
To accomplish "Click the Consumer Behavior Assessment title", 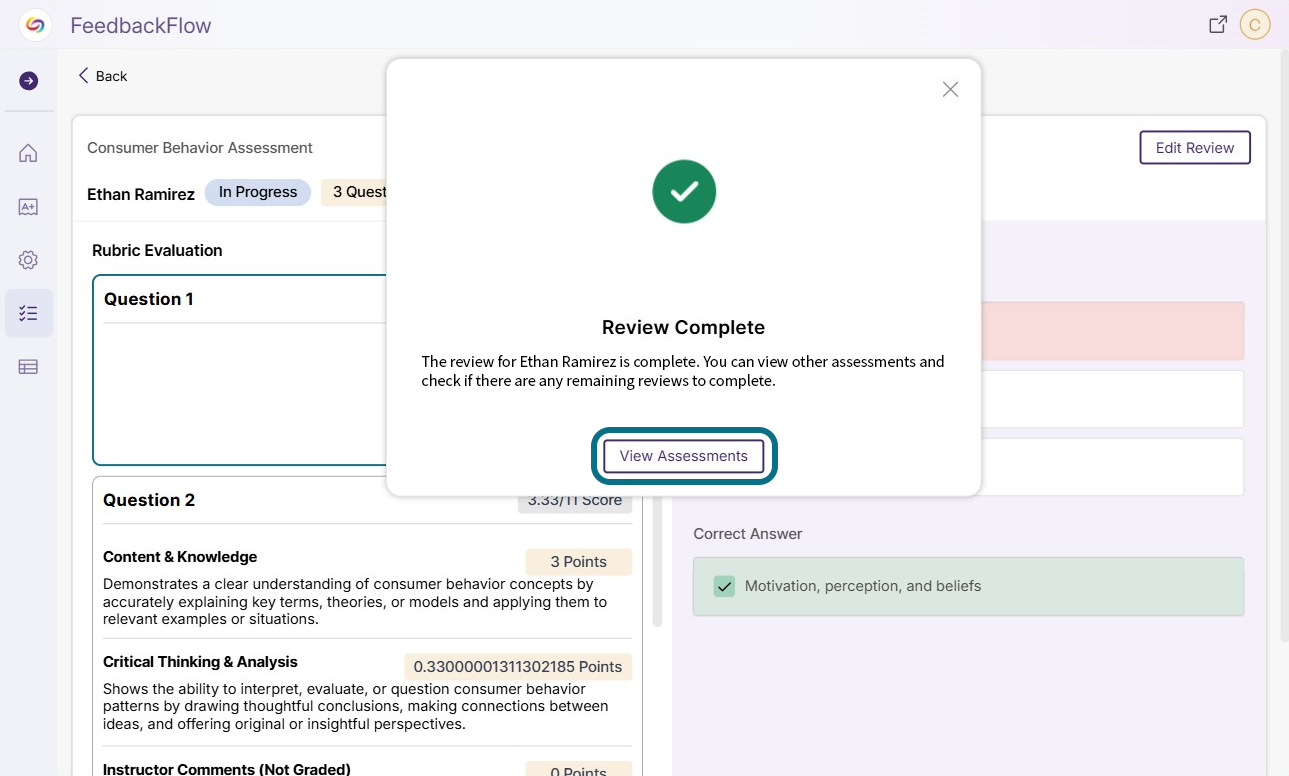I will coord(200,148).
